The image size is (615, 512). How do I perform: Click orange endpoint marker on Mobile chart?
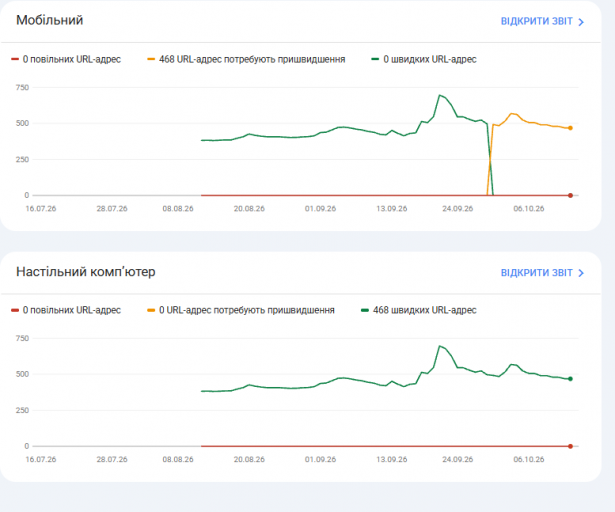(x=570, y=128)
